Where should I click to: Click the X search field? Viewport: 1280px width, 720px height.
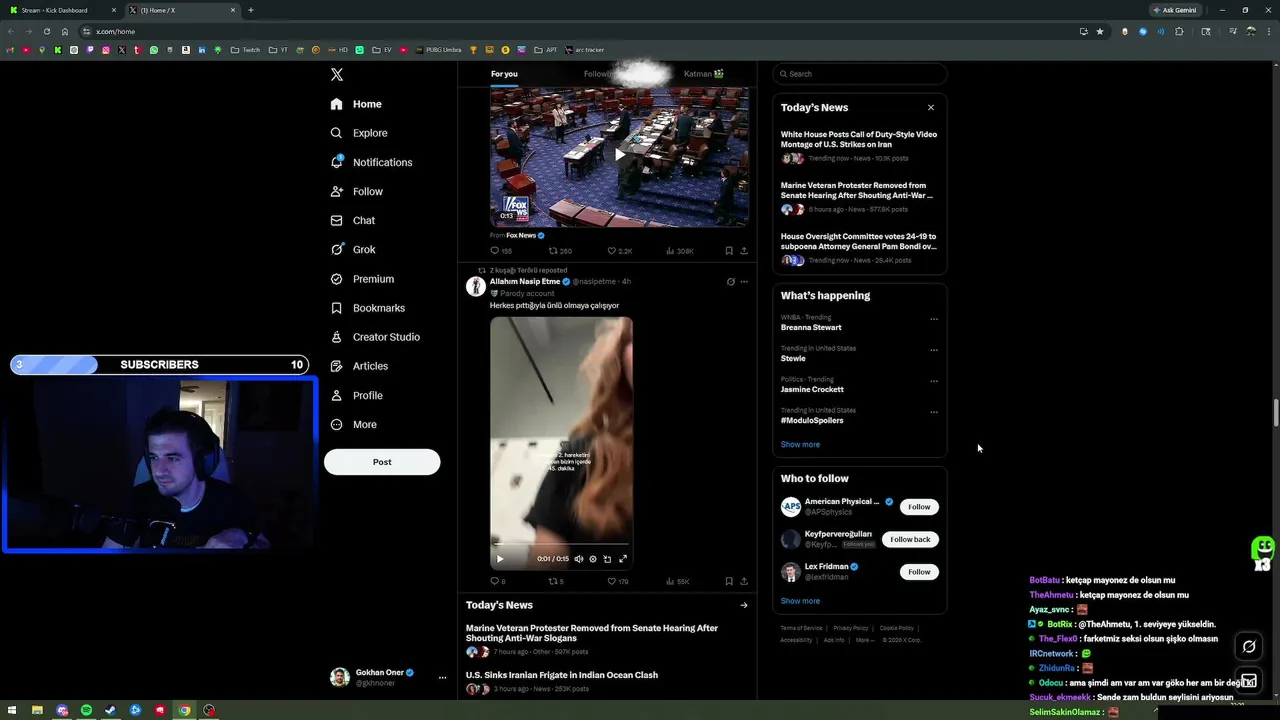(x=860, y=74)
